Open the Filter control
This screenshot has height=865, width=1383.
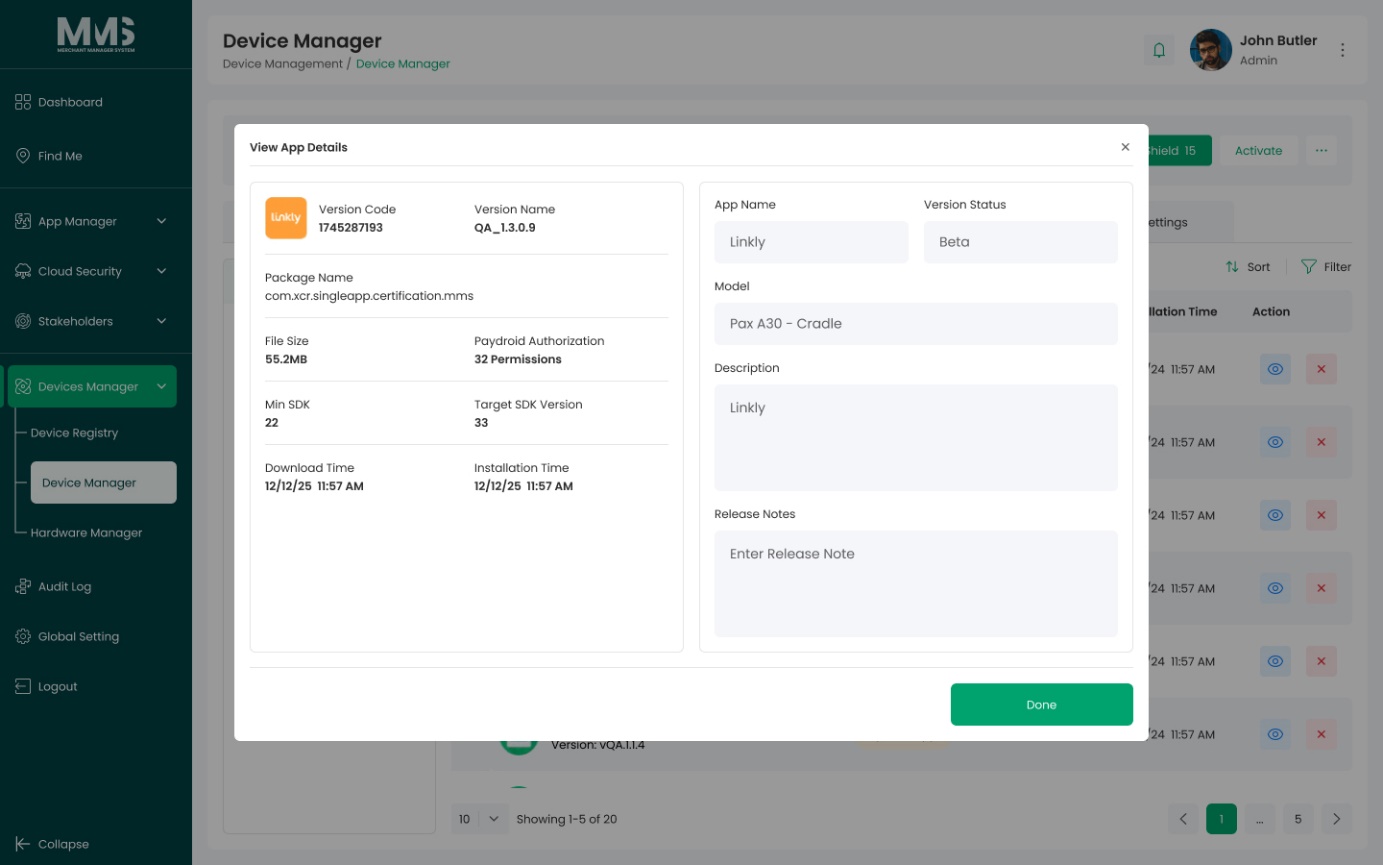click(x=1326, y=267)
